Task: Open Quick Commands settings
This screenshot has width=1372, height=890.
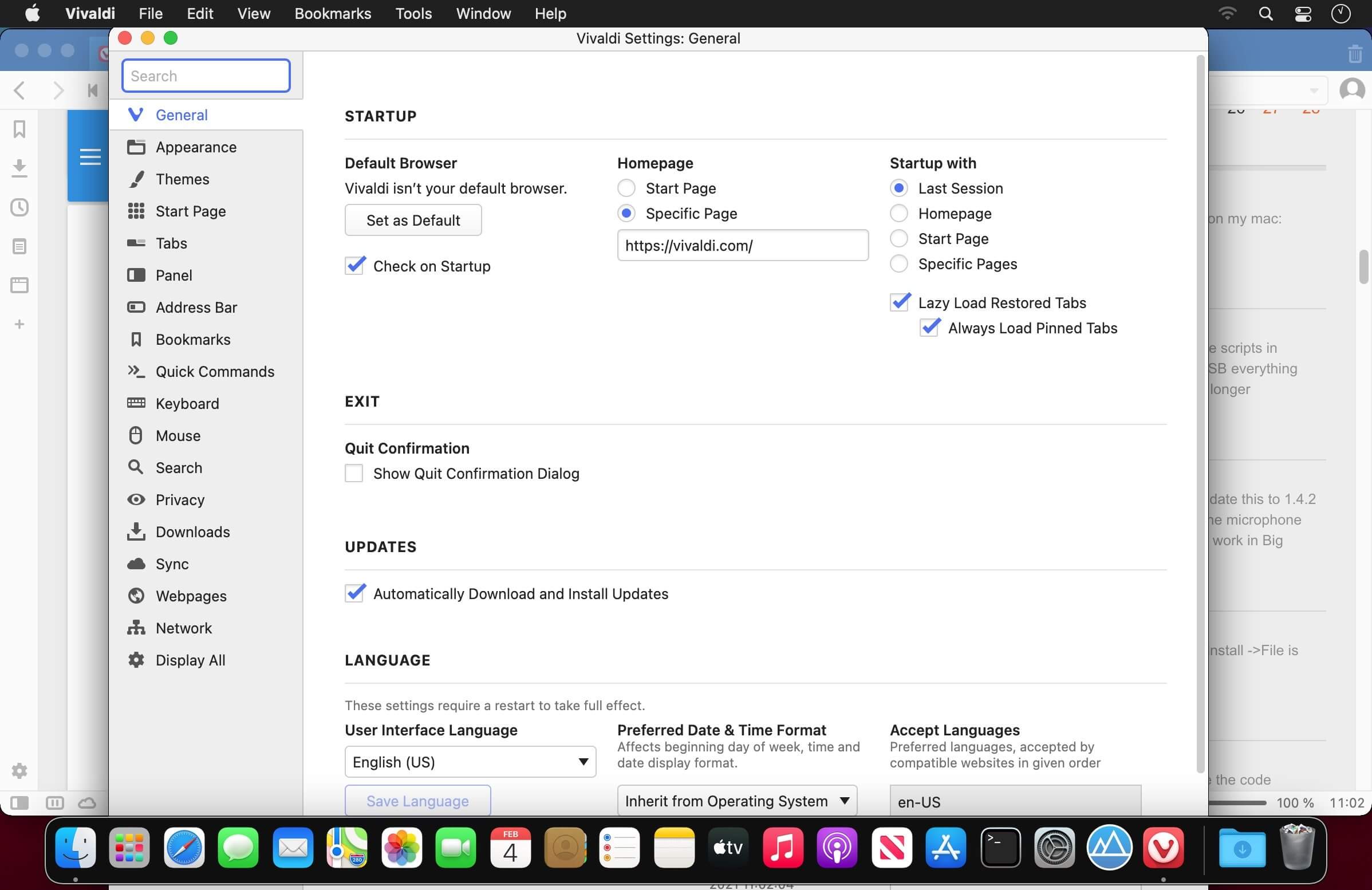Action: point(206,371)
